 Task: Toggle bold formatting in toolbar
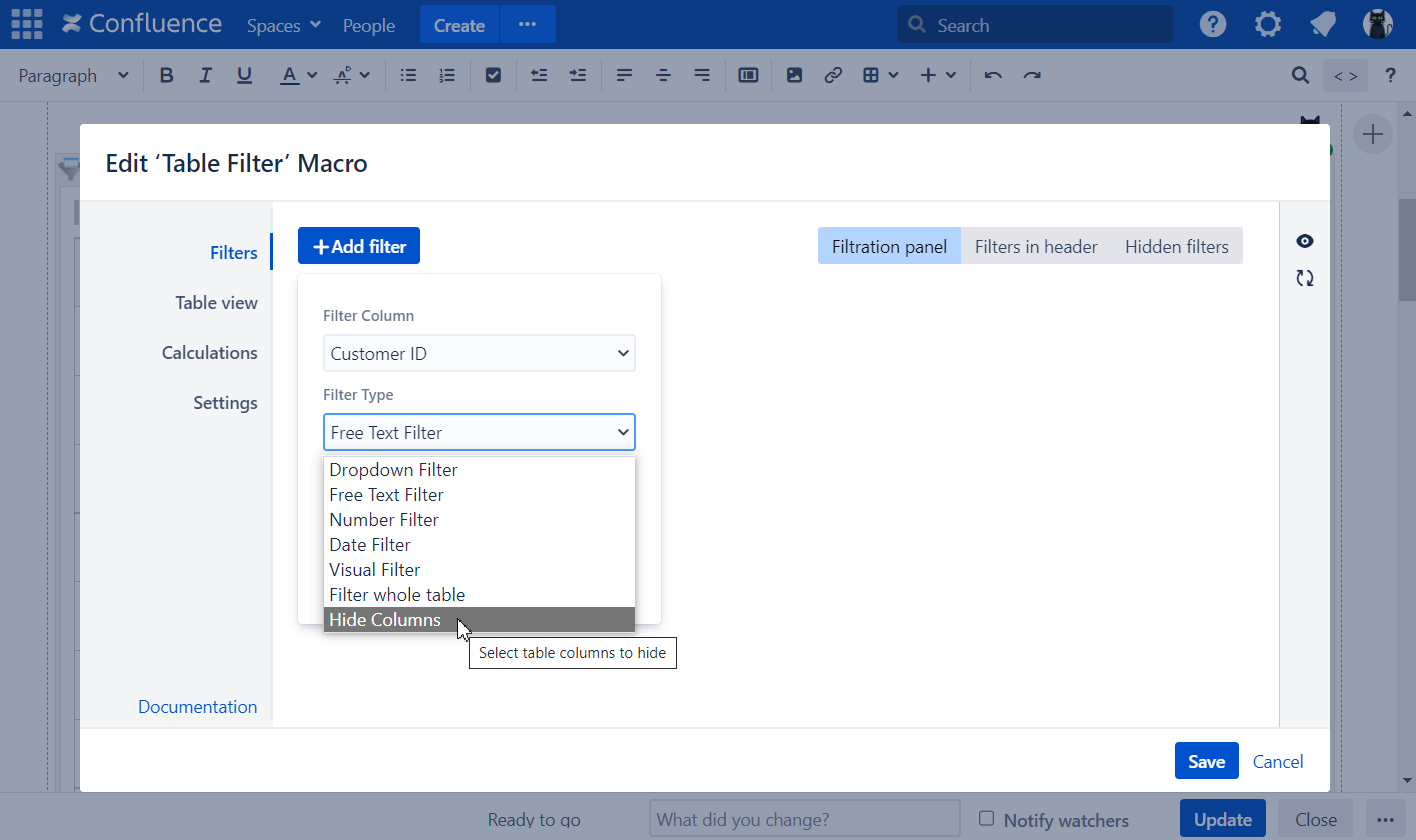(167, 75)
